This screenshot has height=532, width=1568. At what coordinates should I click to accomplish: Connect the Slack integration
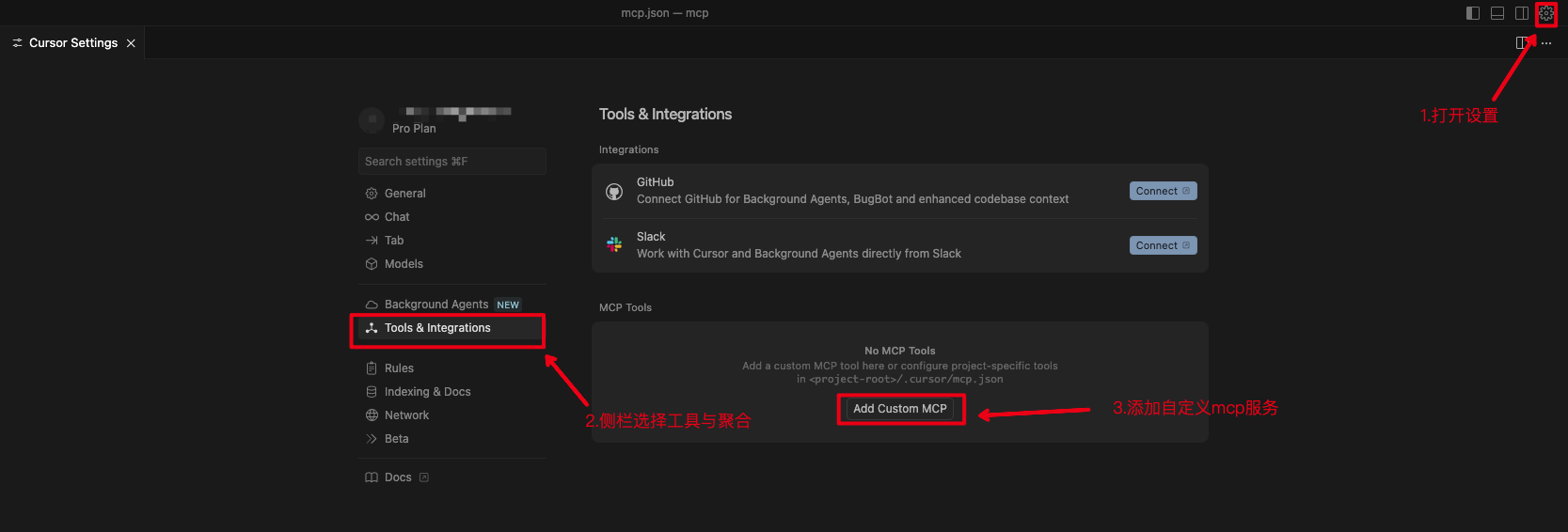1163,245
